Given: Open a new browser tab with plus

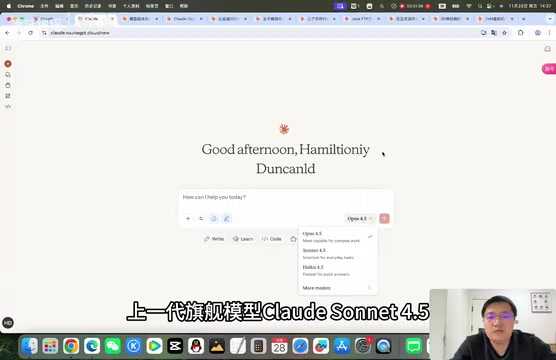Looking at the screenshot, I should click(524, 19).
